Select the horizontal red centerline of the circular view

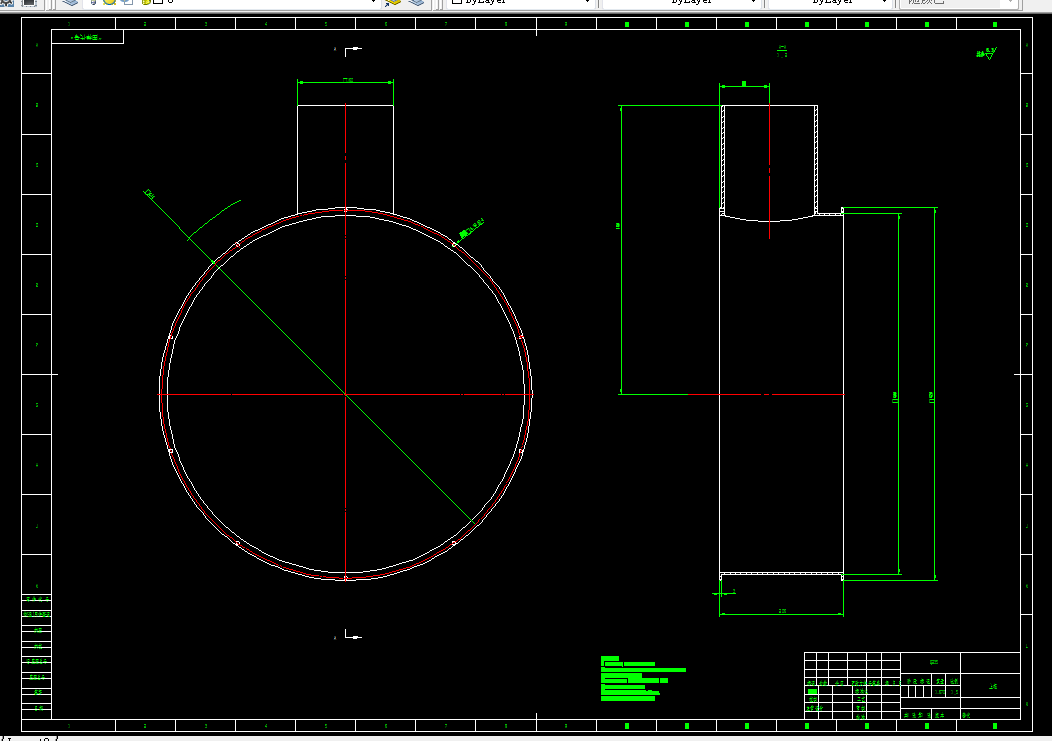click(x=346, y=395)
